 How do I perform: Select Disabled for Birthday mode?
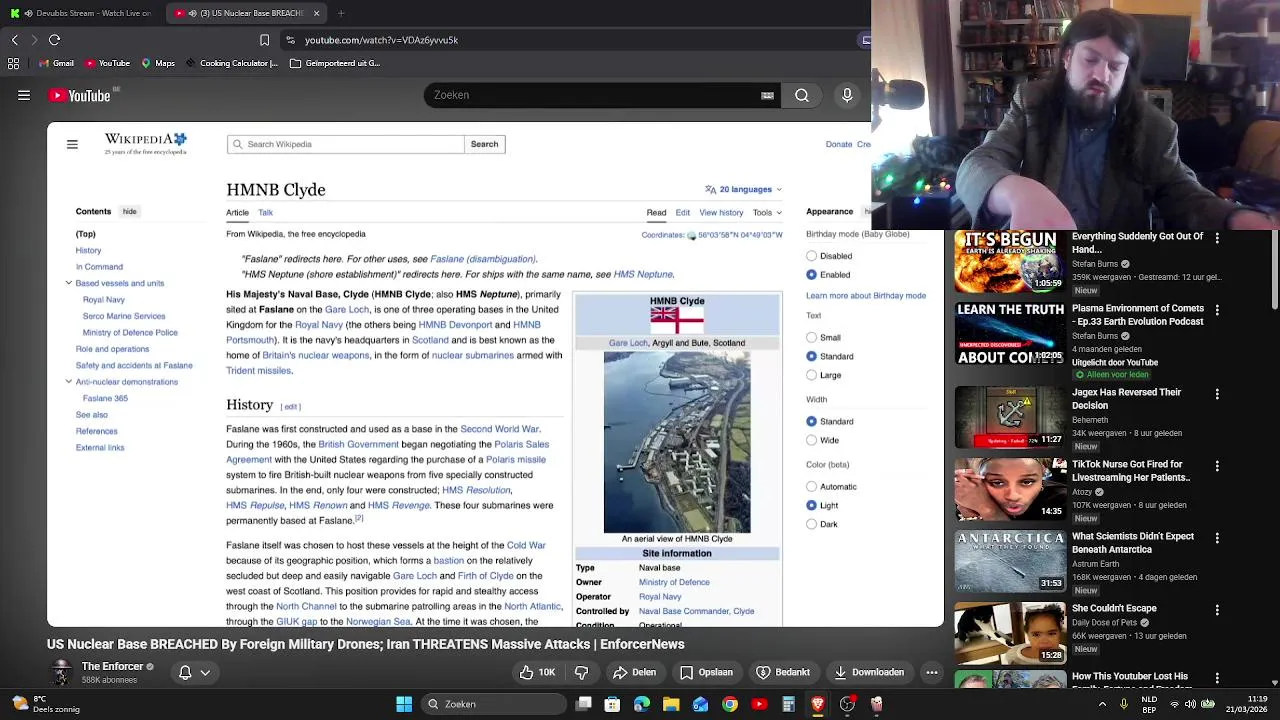812,256
